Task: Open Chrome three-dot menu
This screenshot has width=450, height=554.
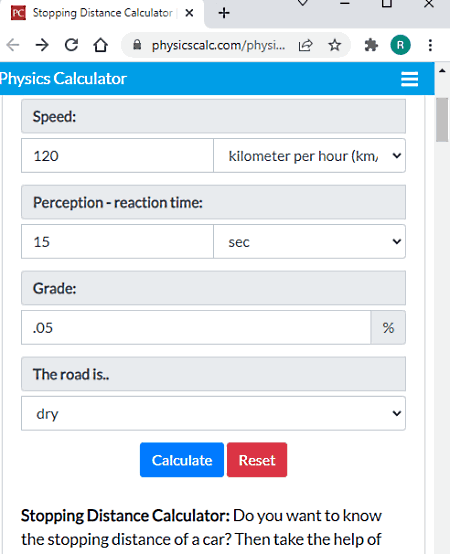Action: (430, 45)
